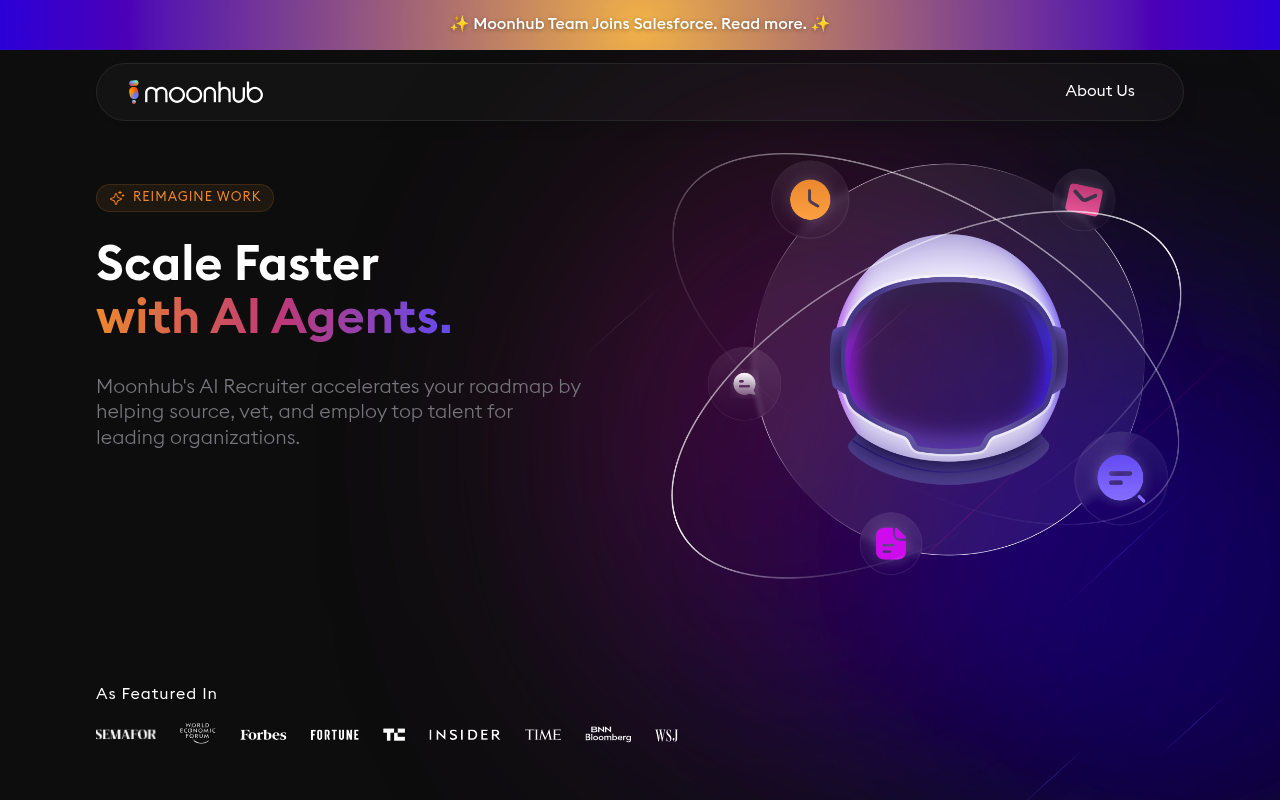This screenshot has width=1280, height=800.
Task: Click the BNN Bloomberg logo
Action: [608, 734]
